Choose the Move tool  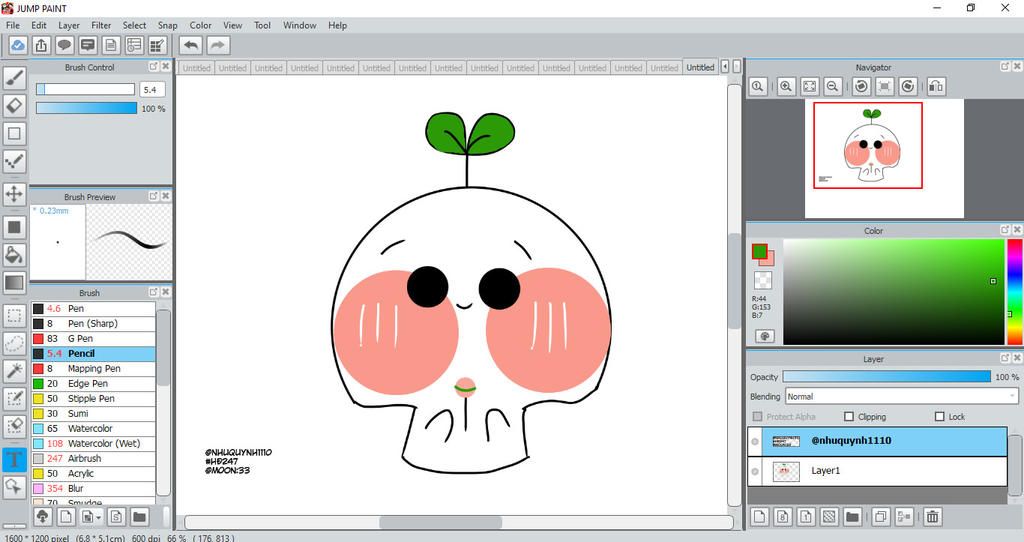coord(14,193)
